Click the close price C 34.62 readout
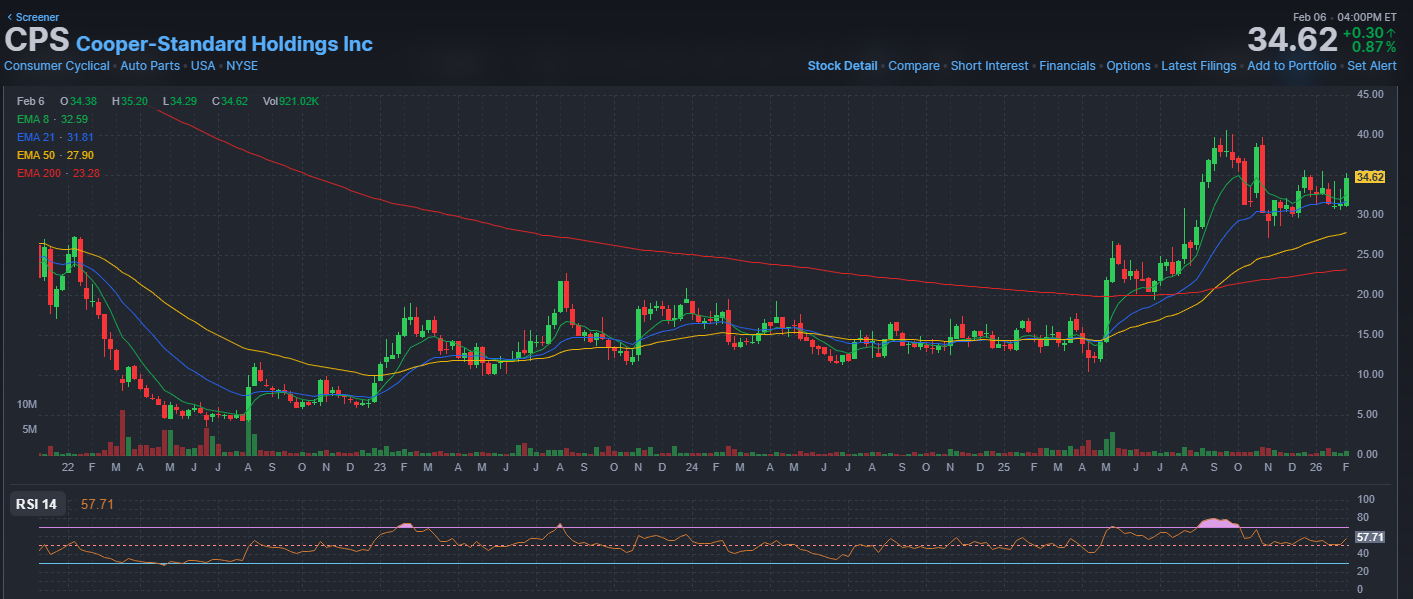 (x=229, y=101)
